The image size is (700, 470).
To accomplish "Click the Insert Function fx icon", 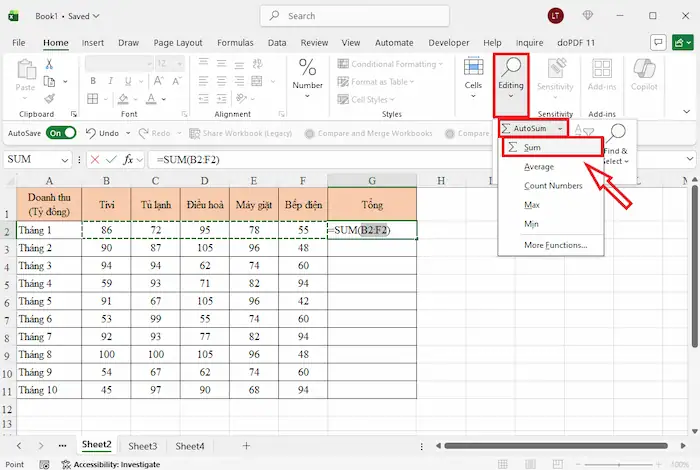I will pos(127,160).
